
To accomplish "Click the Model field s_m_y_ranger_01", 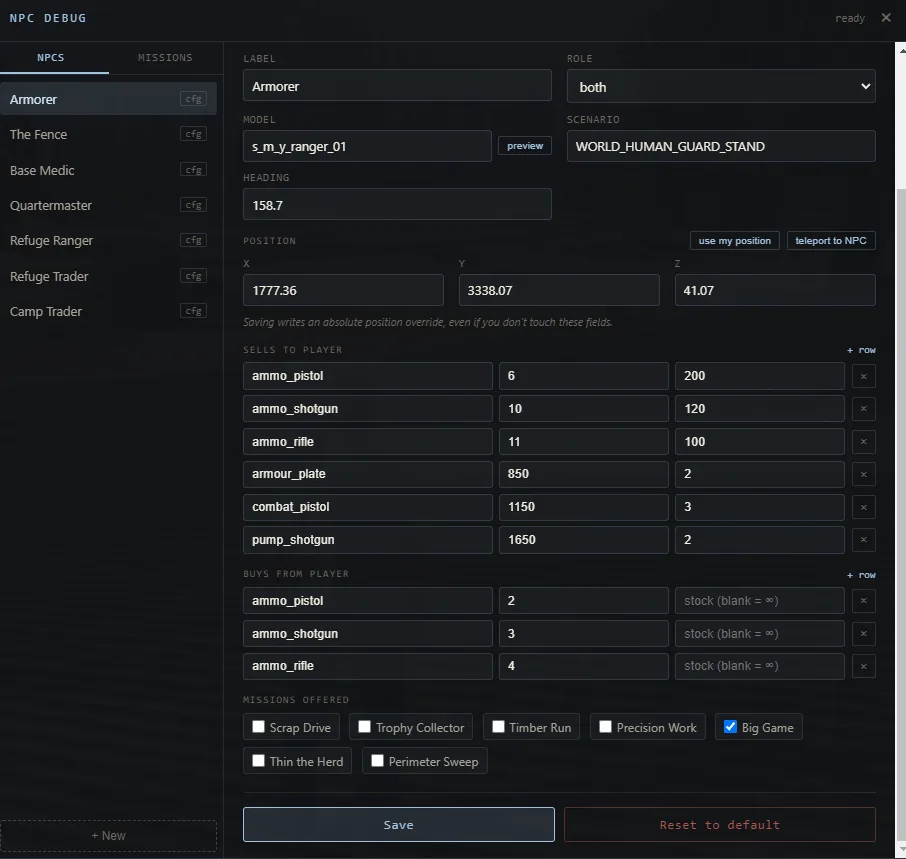I will pos(367,146).
